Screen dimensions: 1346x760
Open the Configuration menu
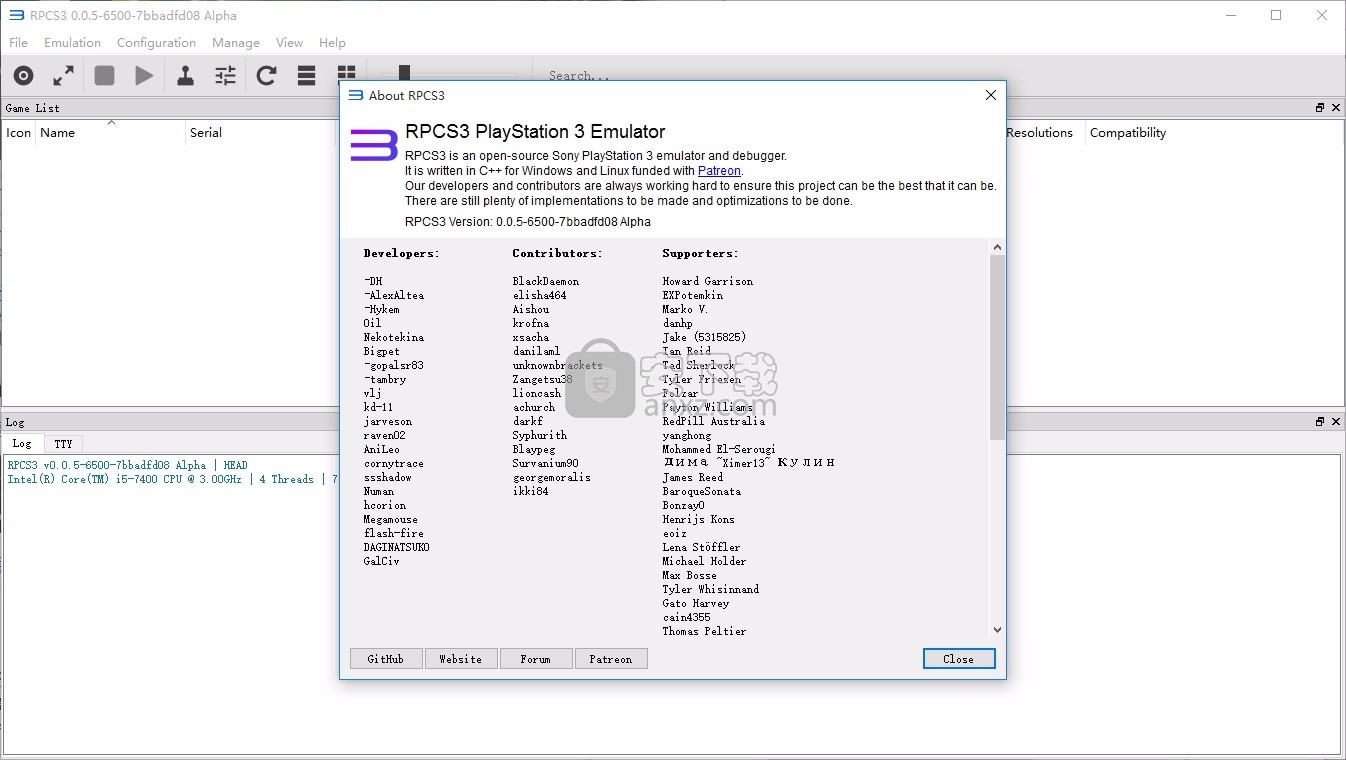coord(156,42)
